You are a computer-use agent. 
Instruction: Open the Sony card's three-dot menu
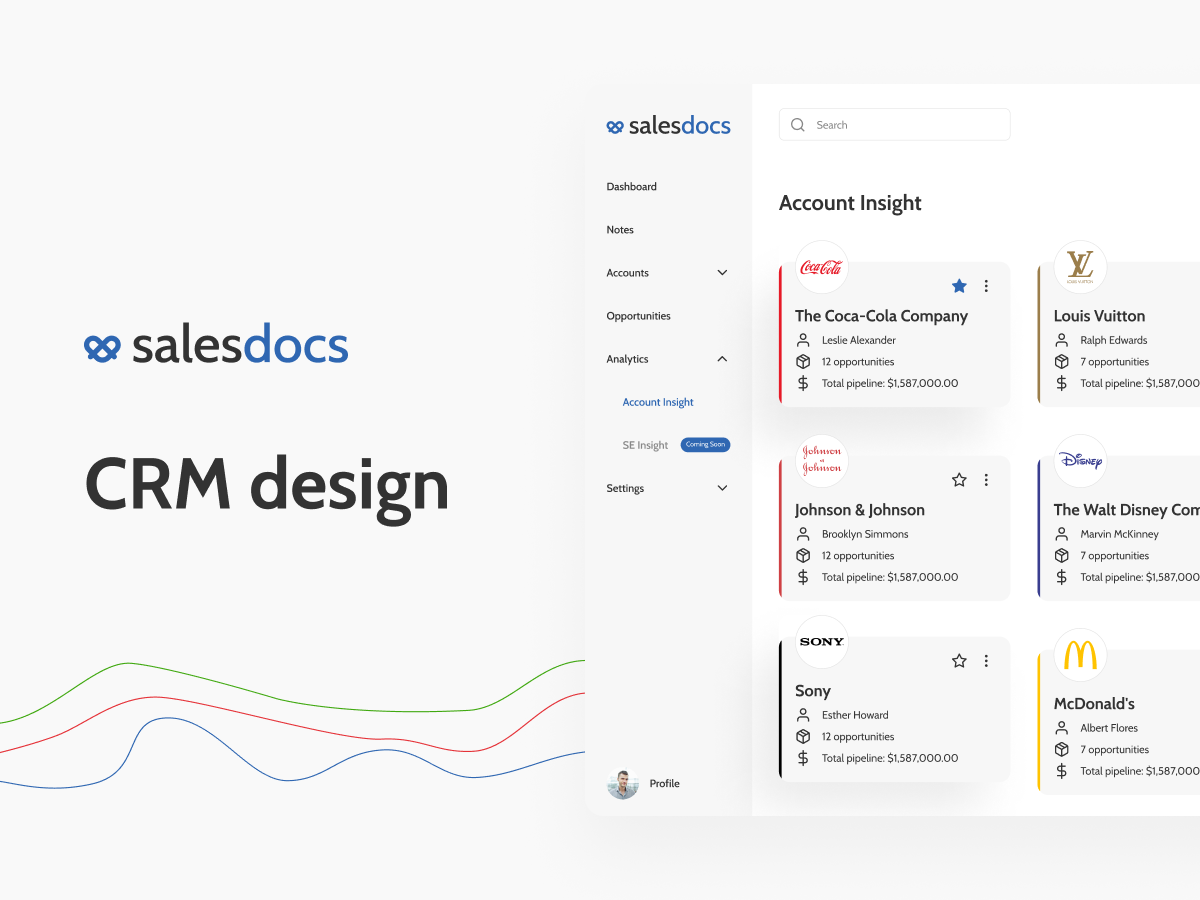click(x=986, y=661)
